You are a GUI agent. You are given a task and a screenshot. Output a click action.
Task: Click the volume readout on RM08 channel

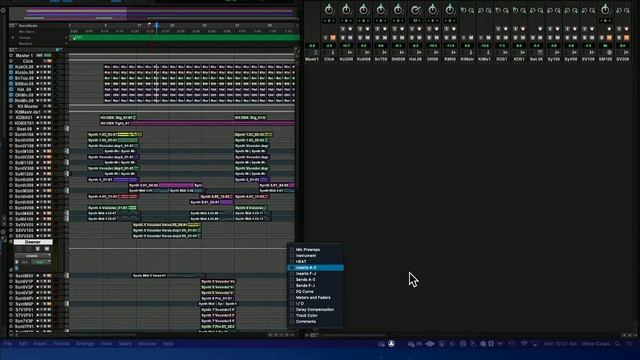(x=449, y=46)
